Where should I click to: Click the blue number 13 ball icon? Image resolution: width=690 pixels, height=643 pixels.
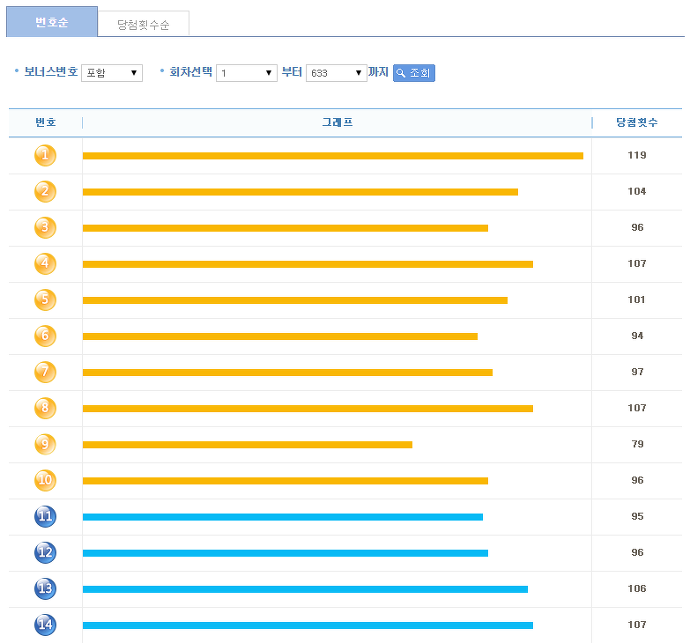tap(45, 588)
